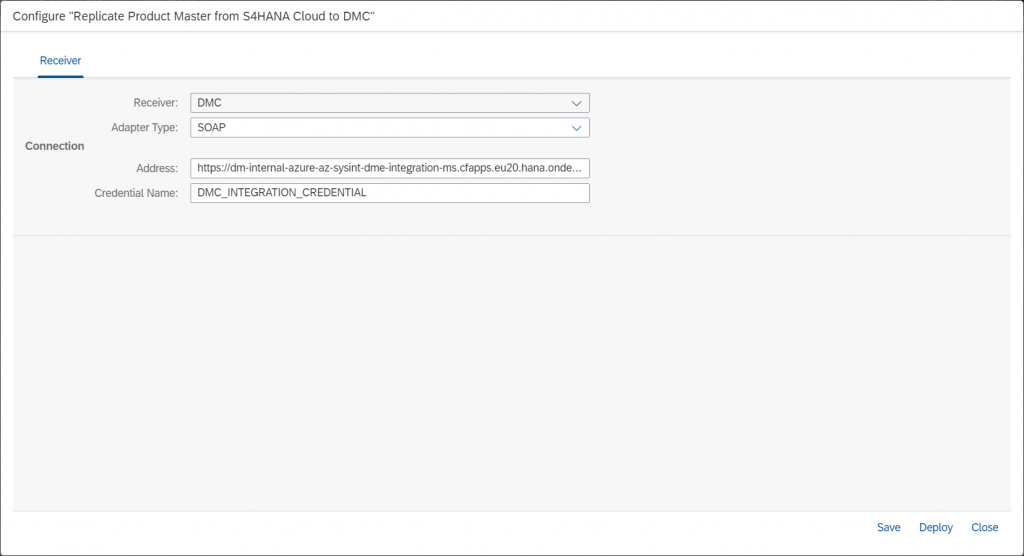Click the "Adapter Type:" field label
The width and height of the screenshot is (1024, 556).
(144, 127)
